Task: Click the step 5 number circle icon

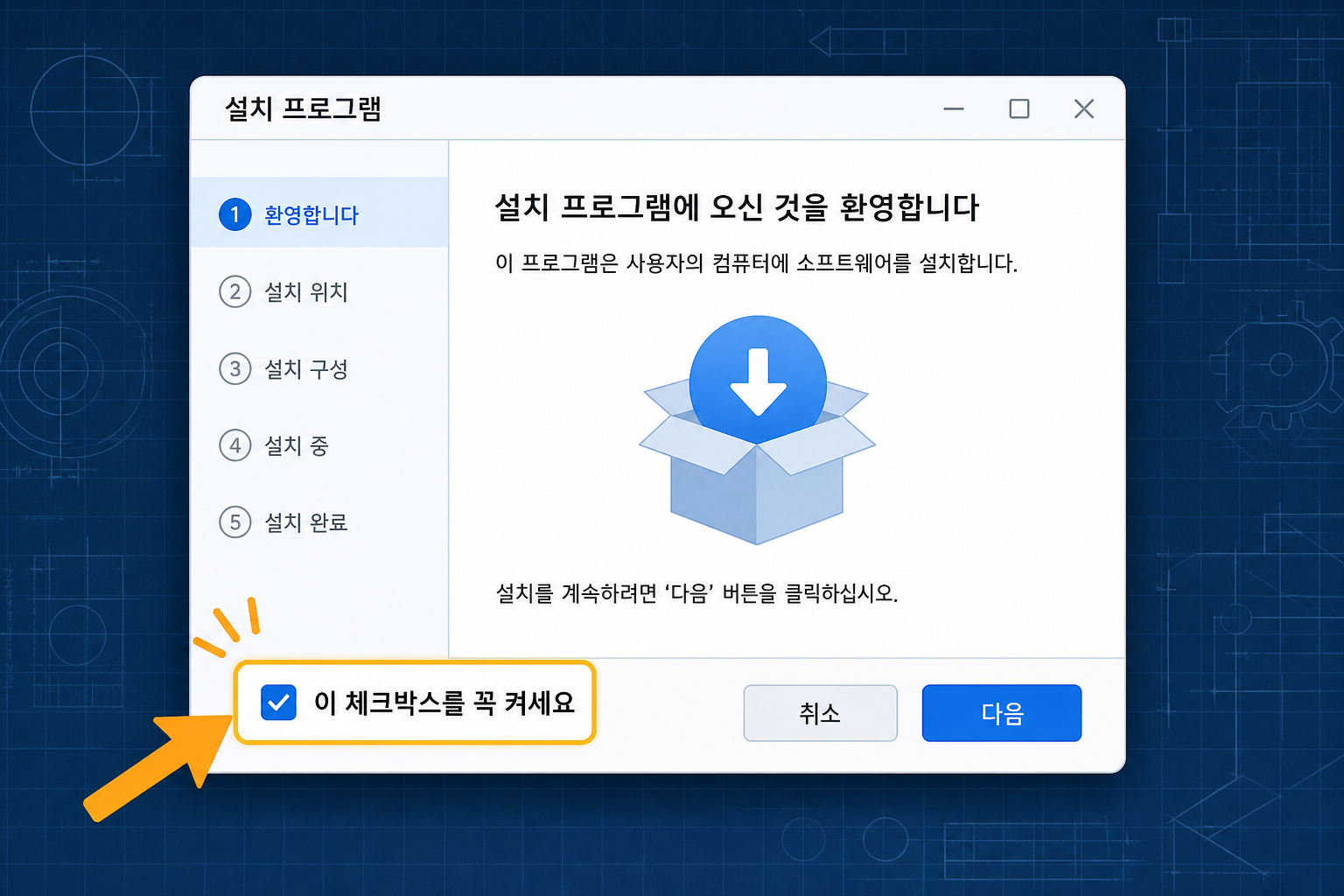Action: coord(234,522)
